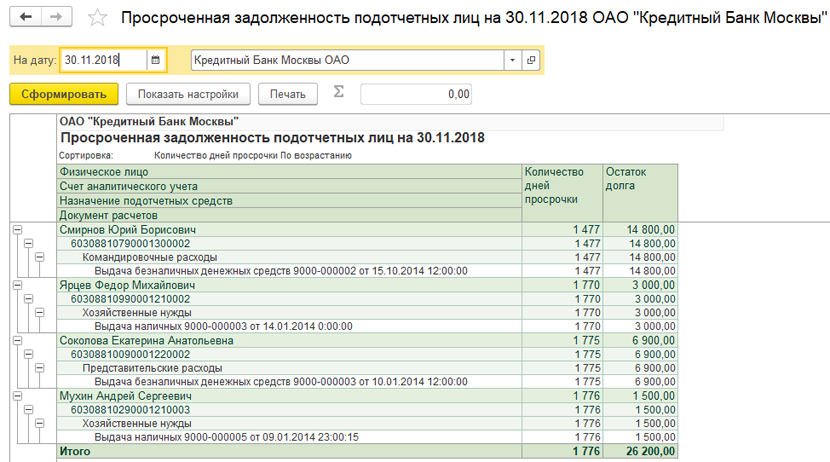Collapse the Мухин Андрей Сергеевич group
This screenshot has height=462, width=830.
tap(17, 396)
